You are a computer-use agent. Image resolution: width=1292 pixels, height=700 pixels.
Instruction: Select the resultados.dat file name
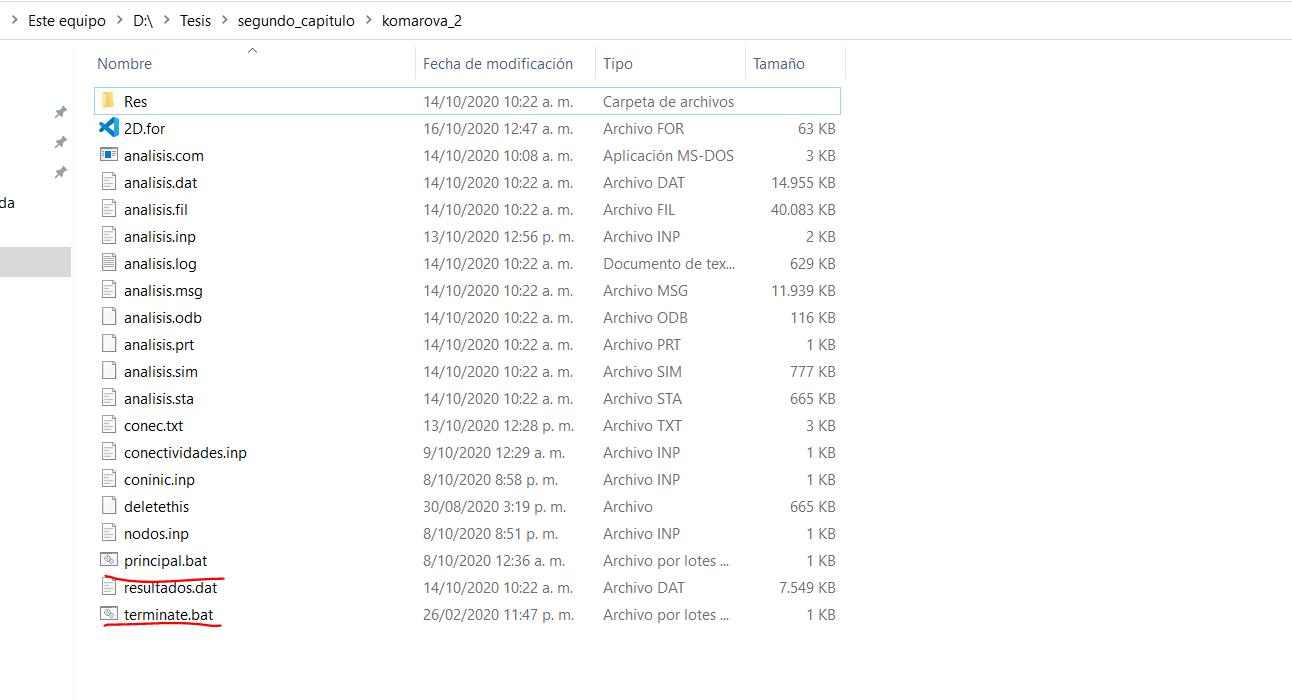pyautogui.click(x=170, y=587)
